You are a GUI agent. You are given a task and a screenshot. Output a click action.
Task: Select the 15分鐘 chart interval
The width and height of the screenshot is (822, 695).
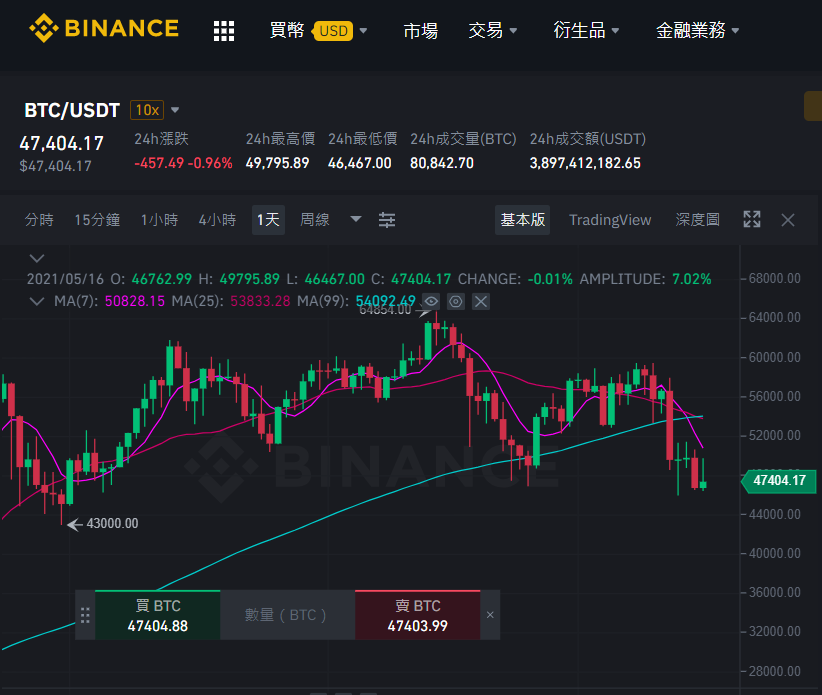[x=97, y=220]
